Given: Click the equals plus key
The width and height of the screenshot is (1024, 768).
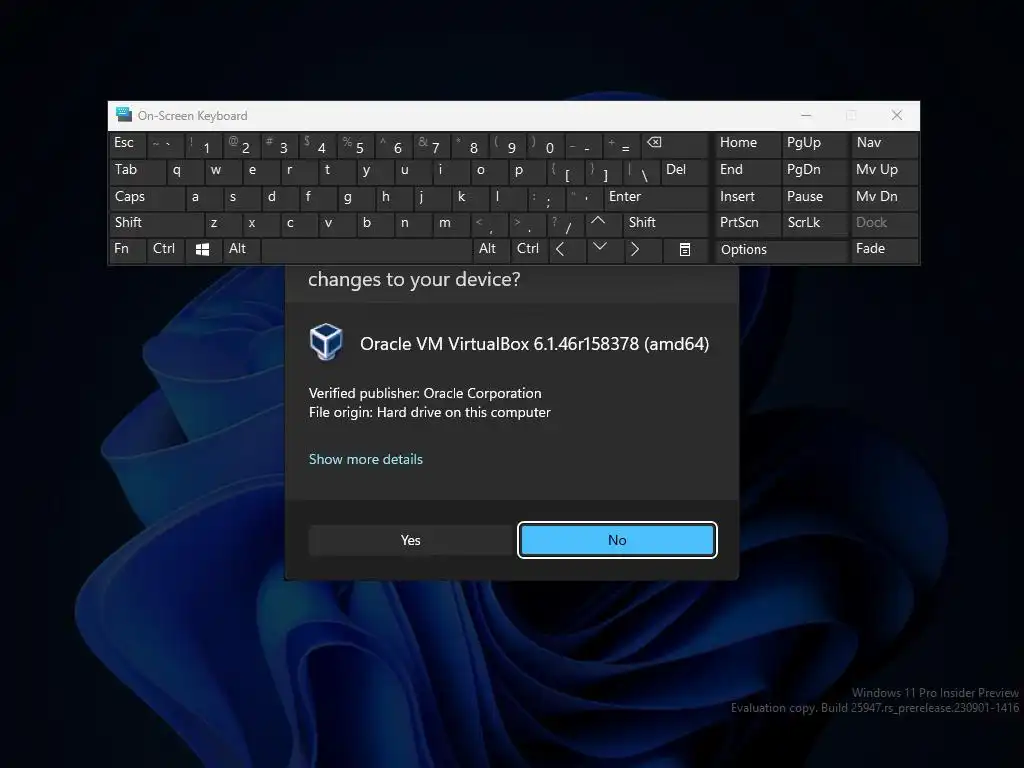Looking at the screenshot, I should 620,144.
